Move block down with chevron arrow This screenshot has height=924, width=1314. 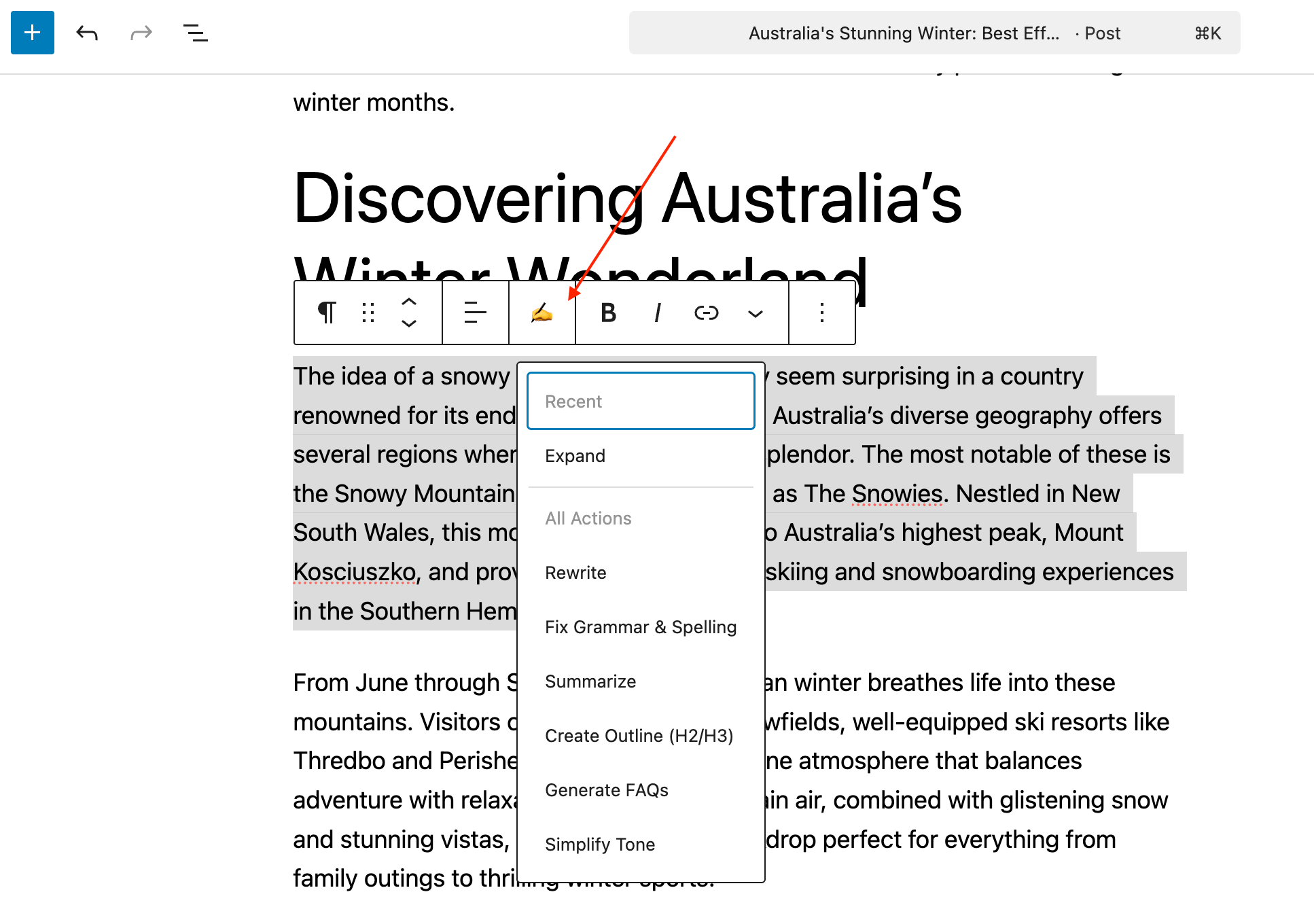pos(409,324)
